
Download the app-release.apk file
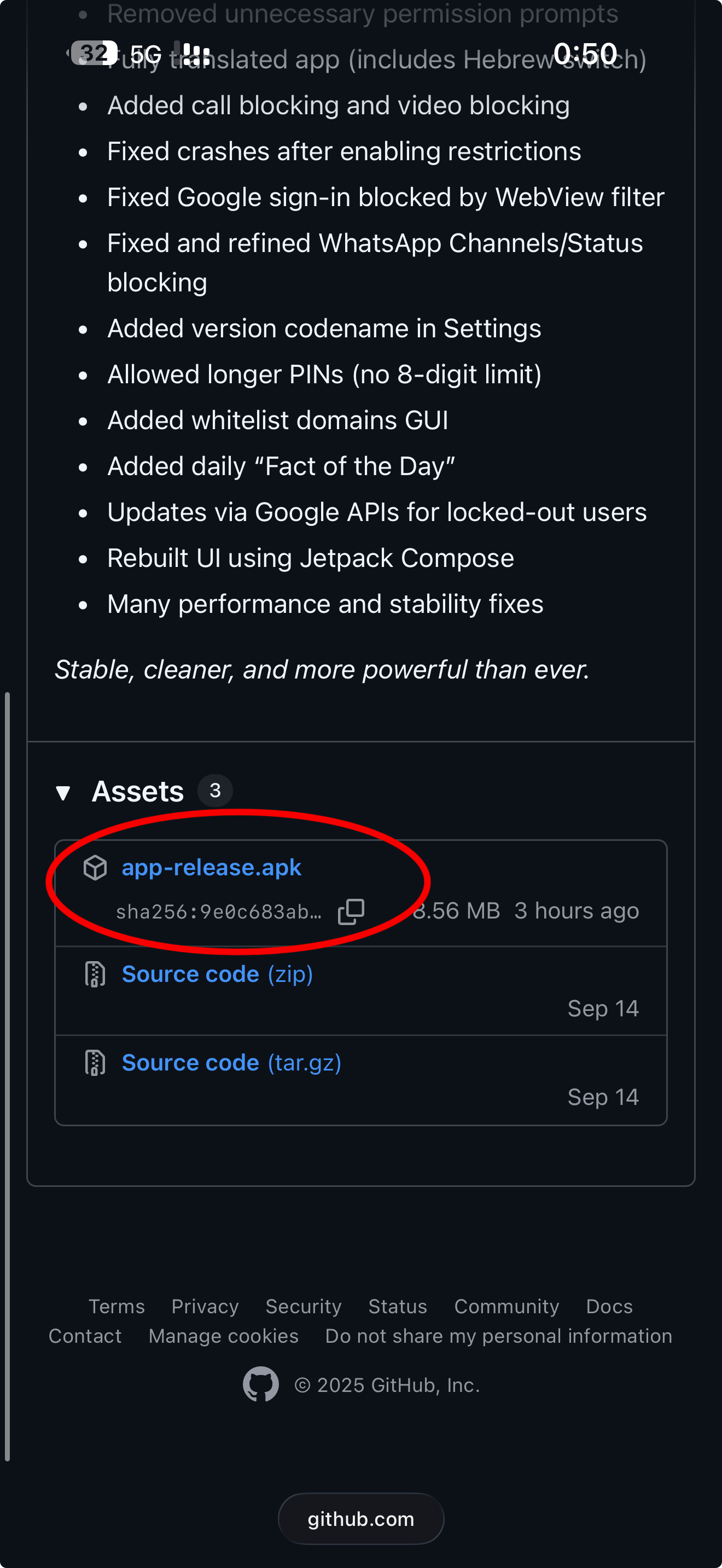211,868
